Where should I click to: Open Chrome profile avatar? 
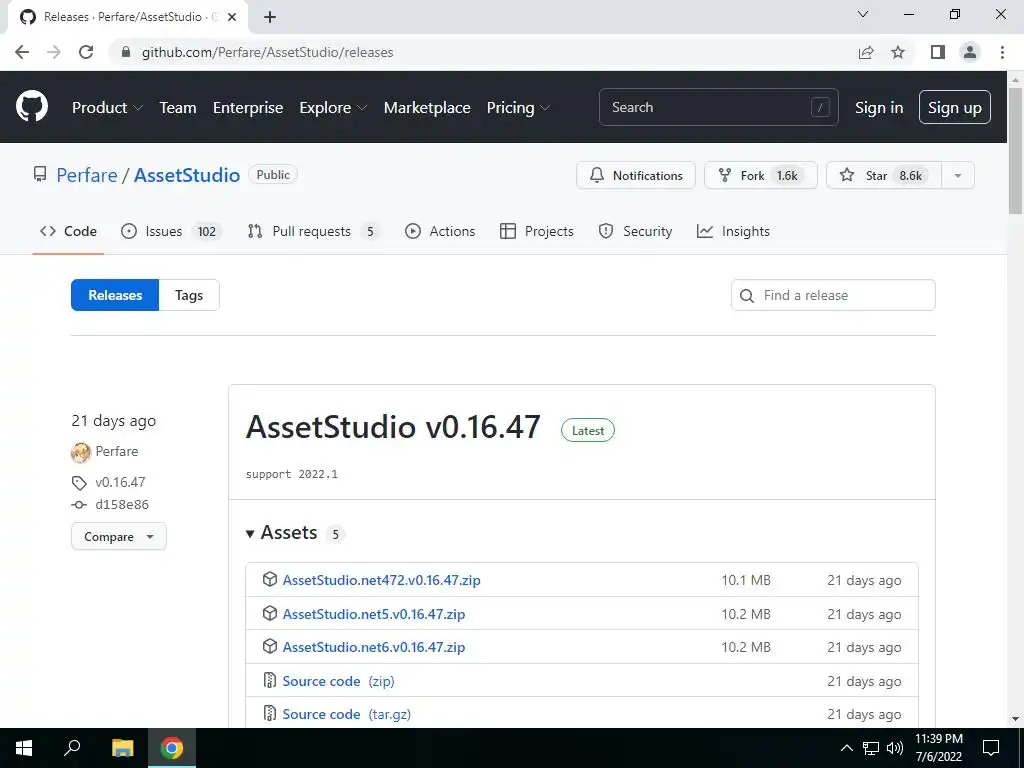click(970, 52)
